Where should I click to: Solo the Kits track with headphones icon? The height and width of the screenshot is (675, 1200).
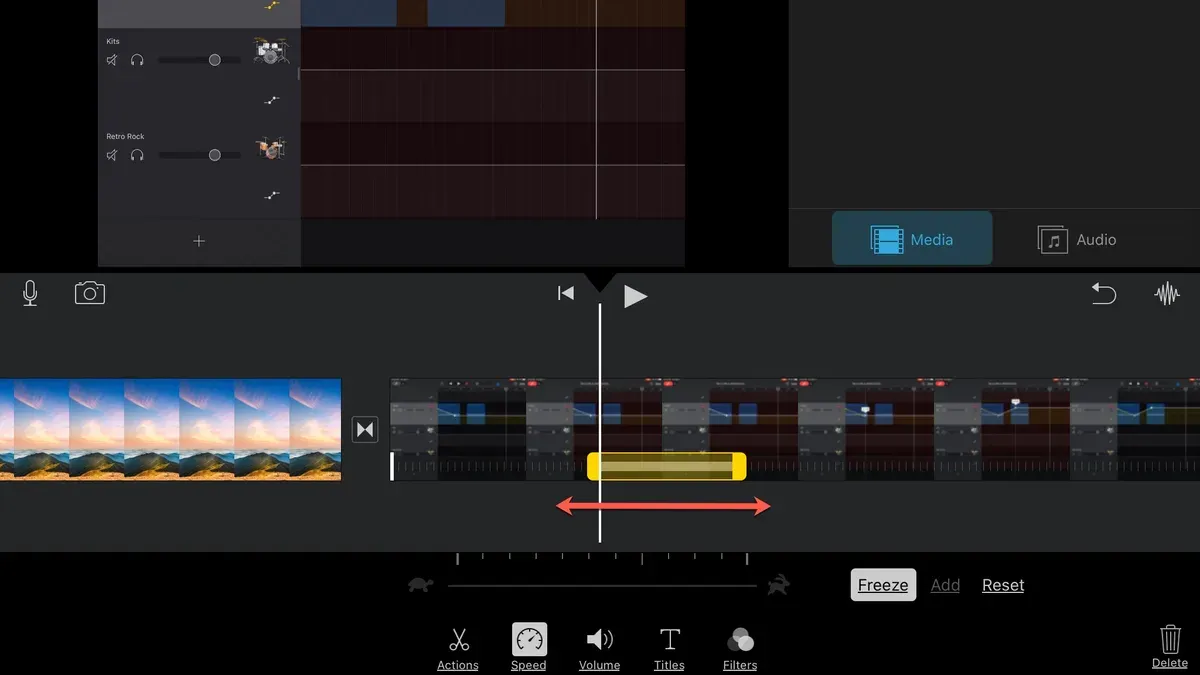click(x=137, y=60)
